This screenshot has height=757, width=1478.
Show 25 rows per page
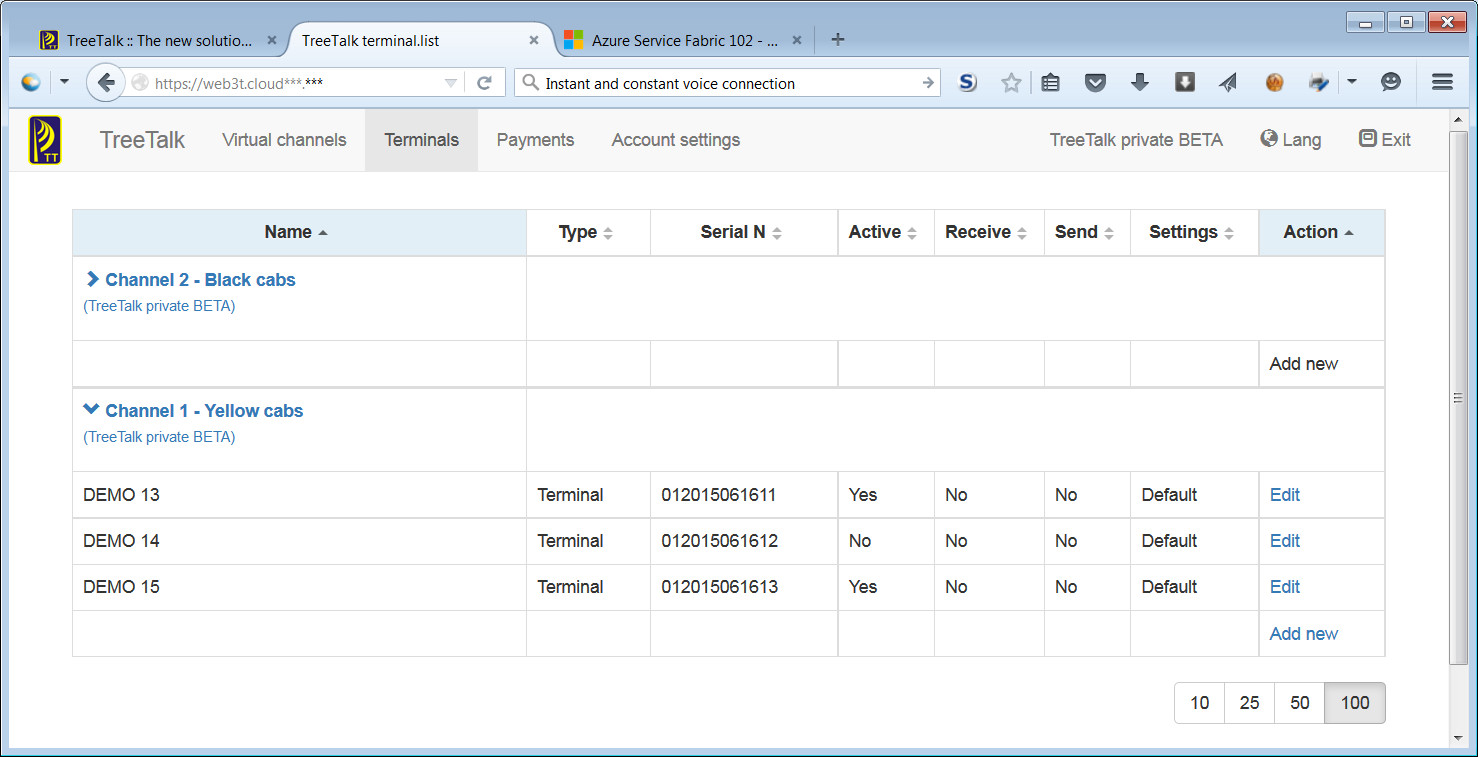point(1250,703)
